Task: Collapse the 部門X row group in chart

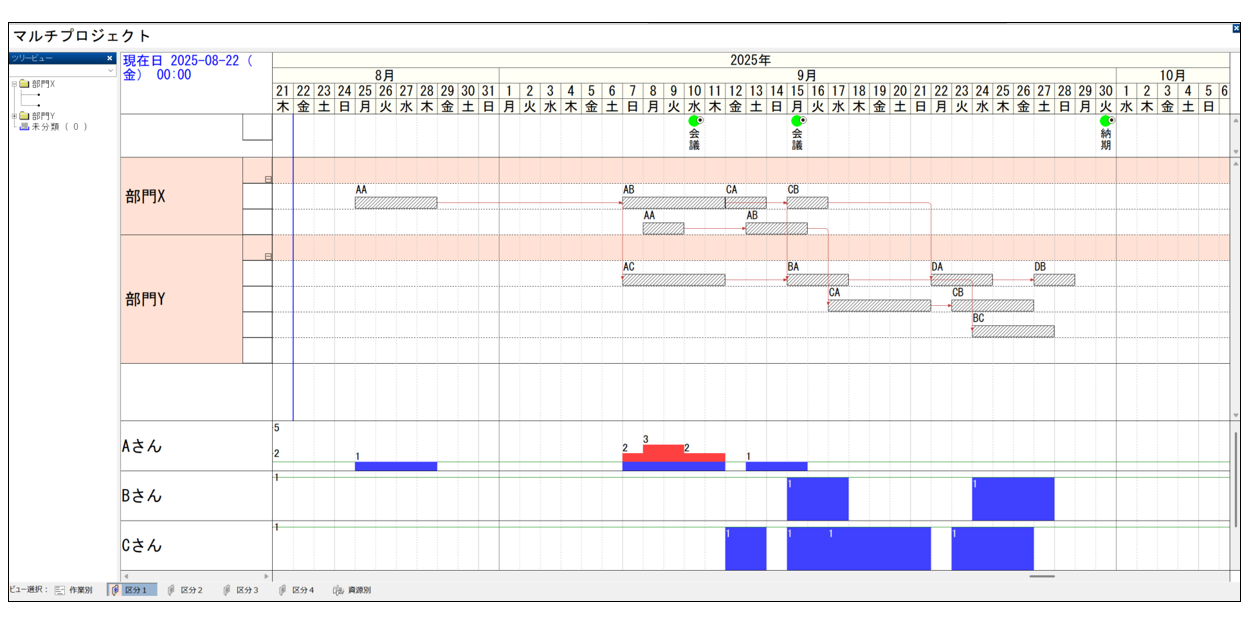Action: click(x=267, y=179)
